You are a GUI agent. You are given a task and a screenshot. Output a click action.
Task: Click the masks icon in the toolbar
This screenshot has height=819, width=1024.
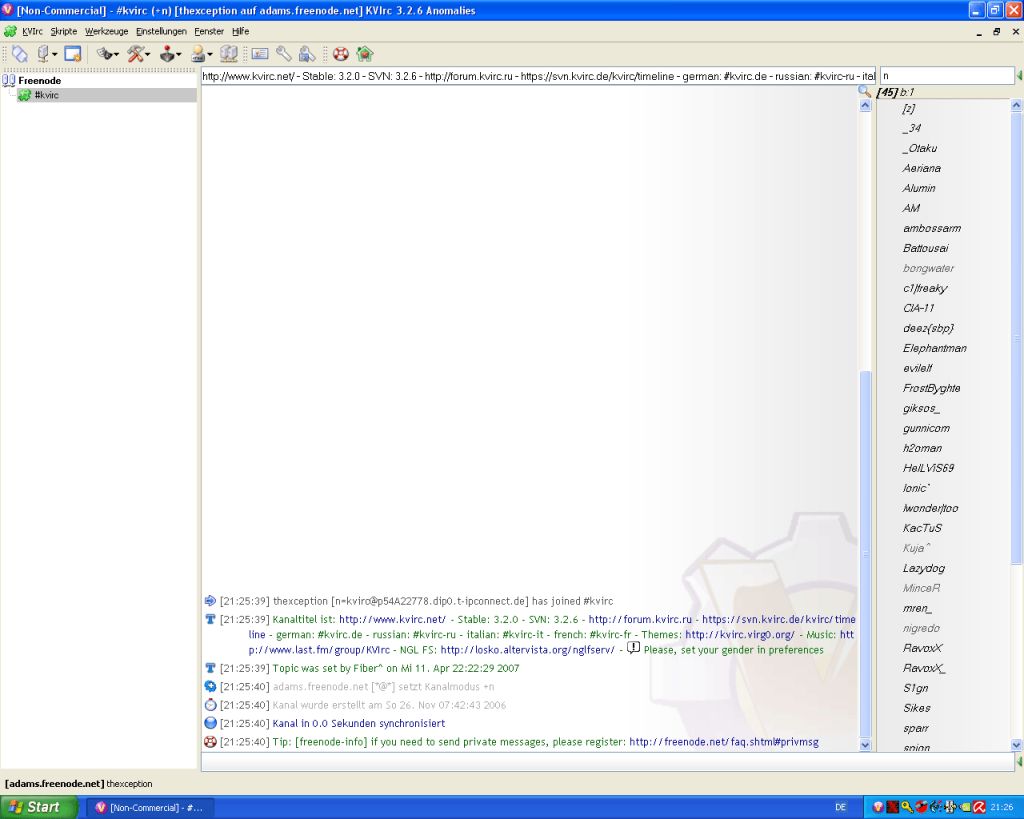[x=105, y=54]
